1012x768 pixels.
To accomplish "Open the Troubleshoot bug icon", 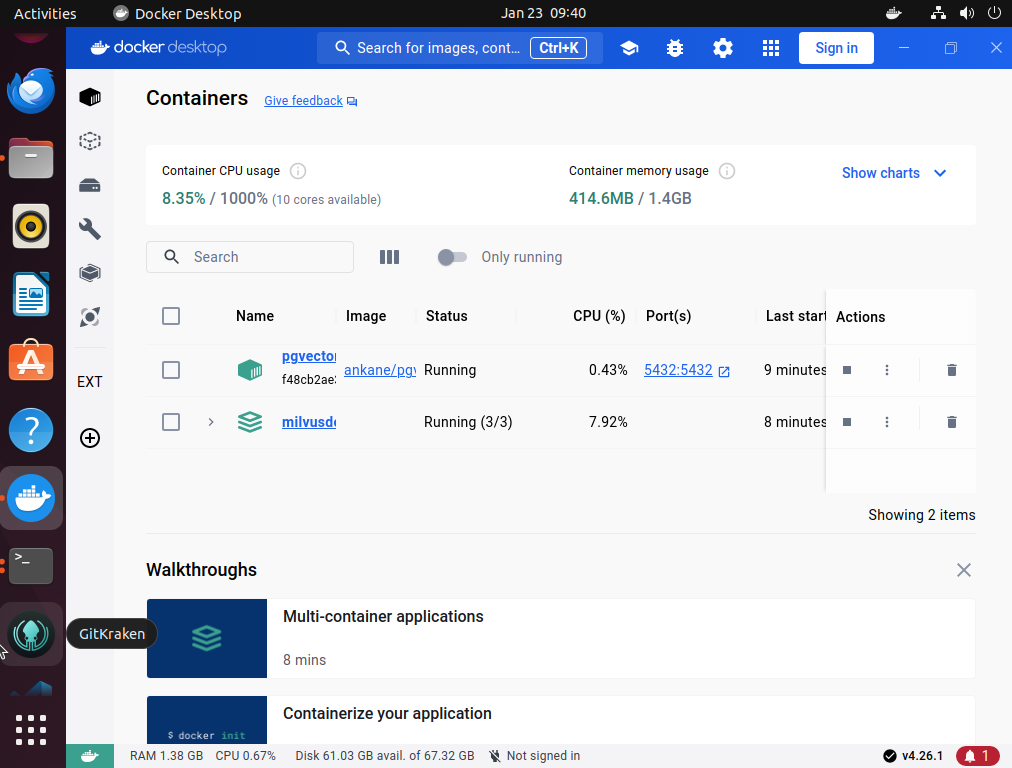I will click(x=675, y=48).
